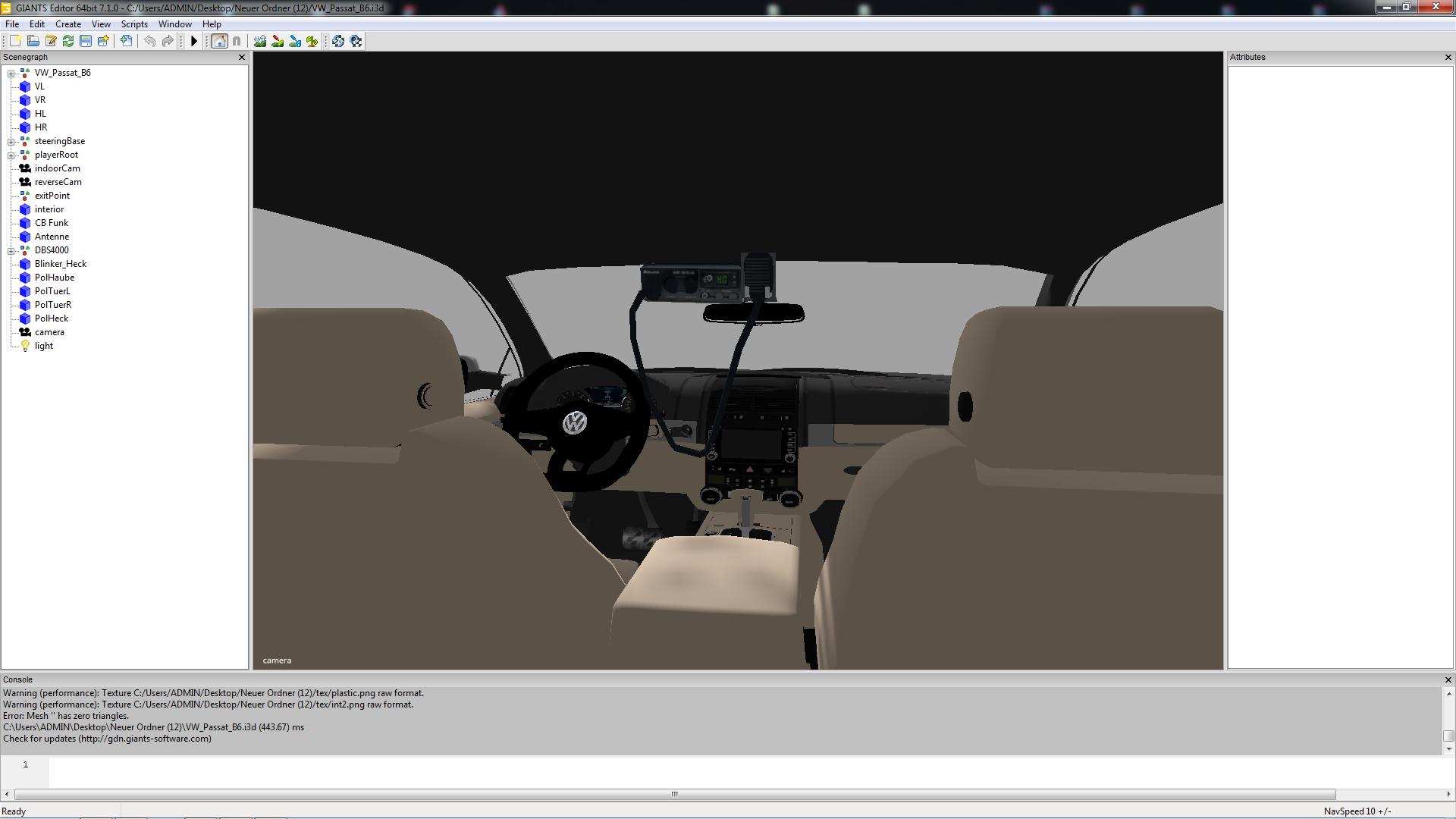Expand the steeringBase tree node

[x=11, y=142]
